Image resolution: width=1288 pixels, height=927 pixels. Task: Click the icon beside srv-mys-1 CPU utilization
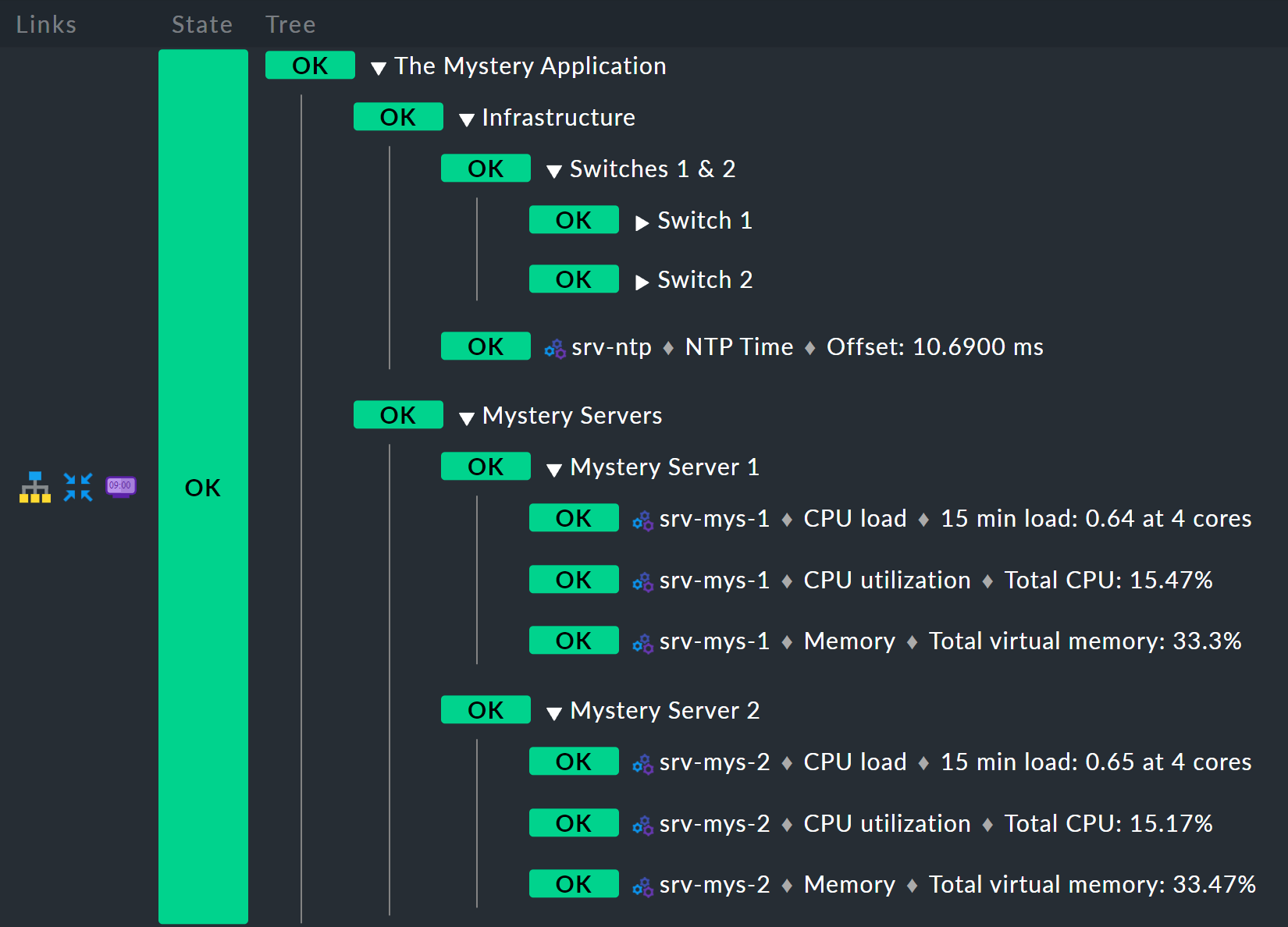(642, 581)
